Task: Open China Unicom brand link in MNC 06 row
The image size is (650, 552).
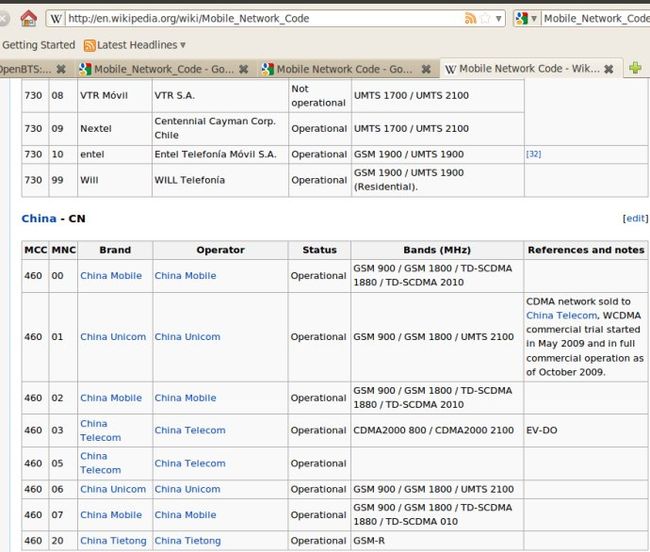Action: click(x=113, y=489)
